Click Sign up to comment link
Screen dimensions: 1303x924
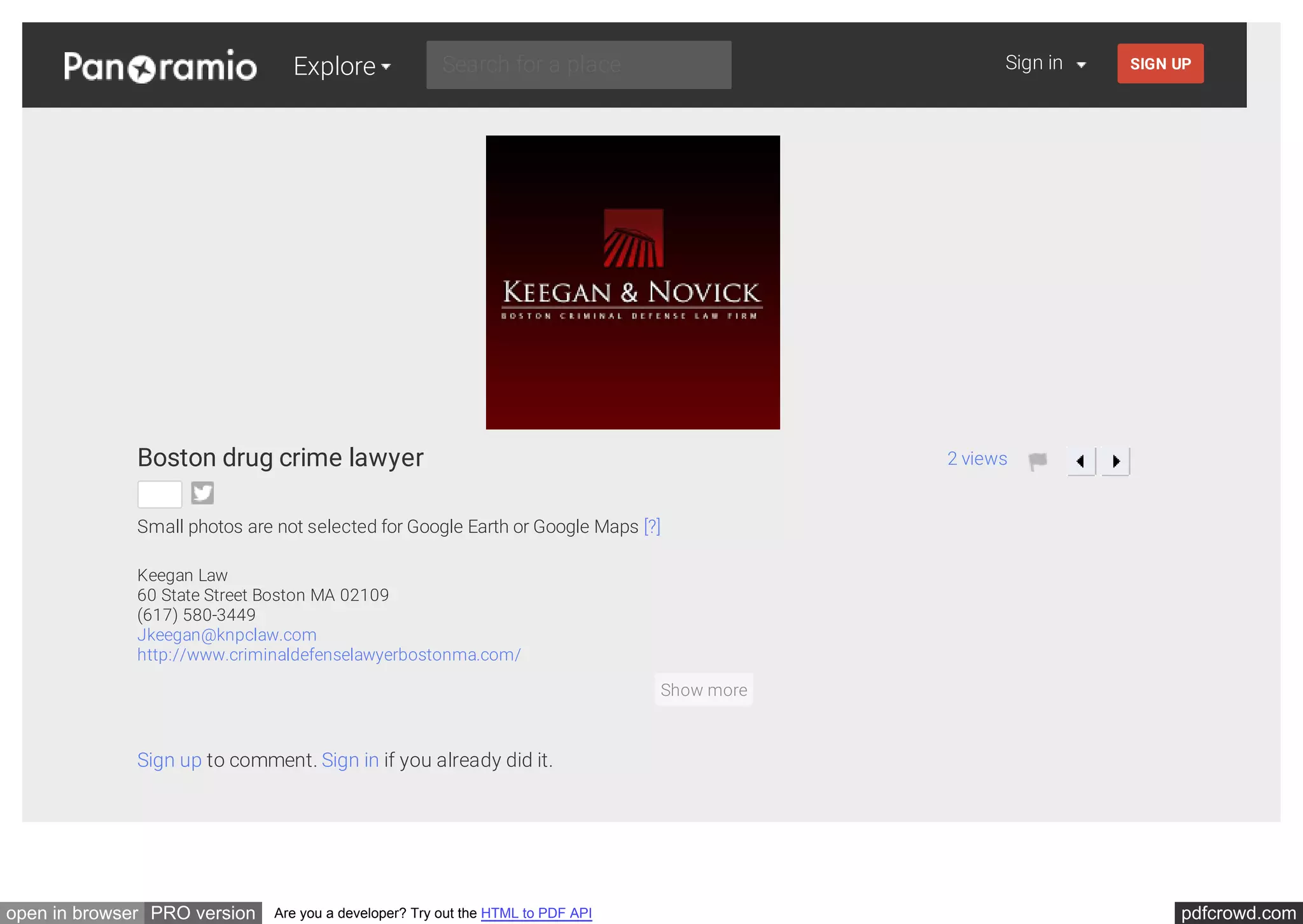pyautogui.click(x=169, y=760)
